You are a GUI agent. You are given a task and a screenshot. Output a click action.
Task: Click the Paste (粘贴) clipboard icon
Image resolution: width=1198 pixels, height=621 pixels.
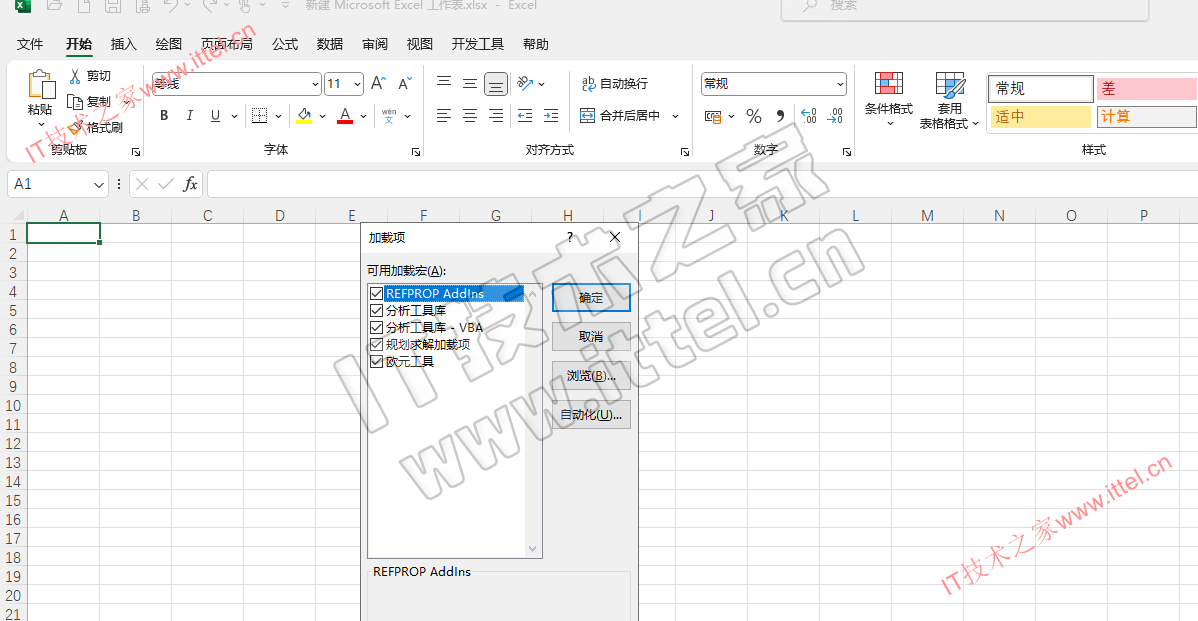point(40,84)
